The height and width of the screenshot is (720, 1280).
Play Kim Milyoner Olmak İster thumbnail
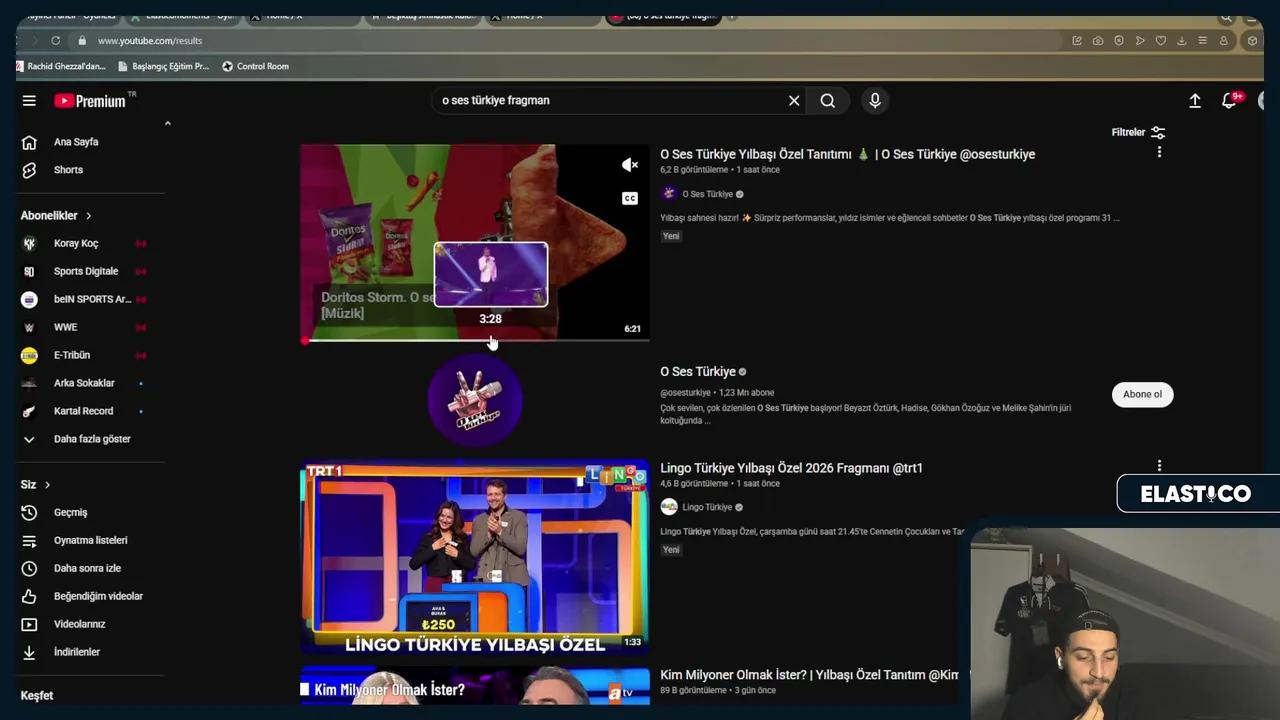[x=475, y=688]
